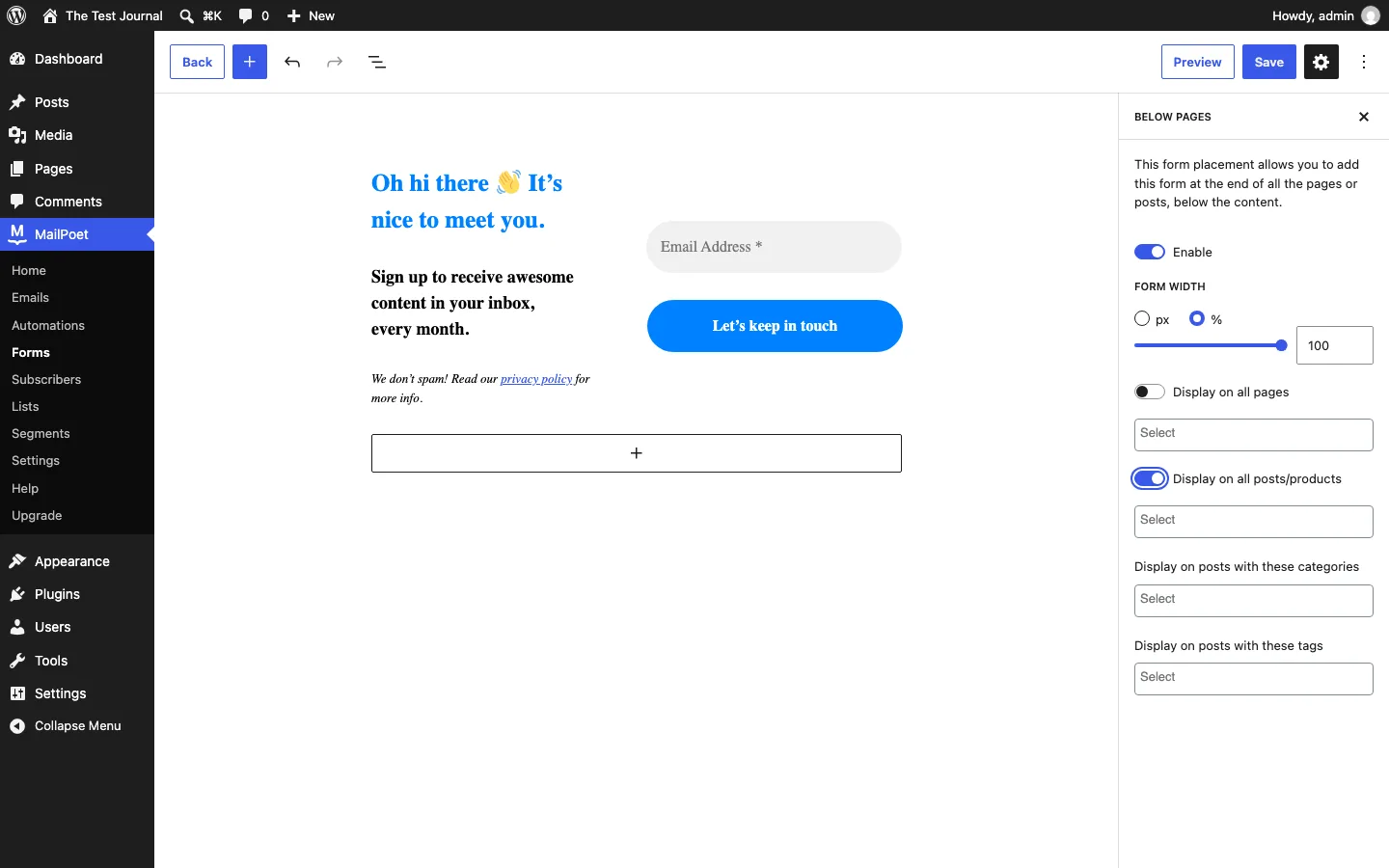Image resolution: width=1389 pixels, height=868 pixels.
Task: Open the Media library menu
Action: tap(77, 135)
